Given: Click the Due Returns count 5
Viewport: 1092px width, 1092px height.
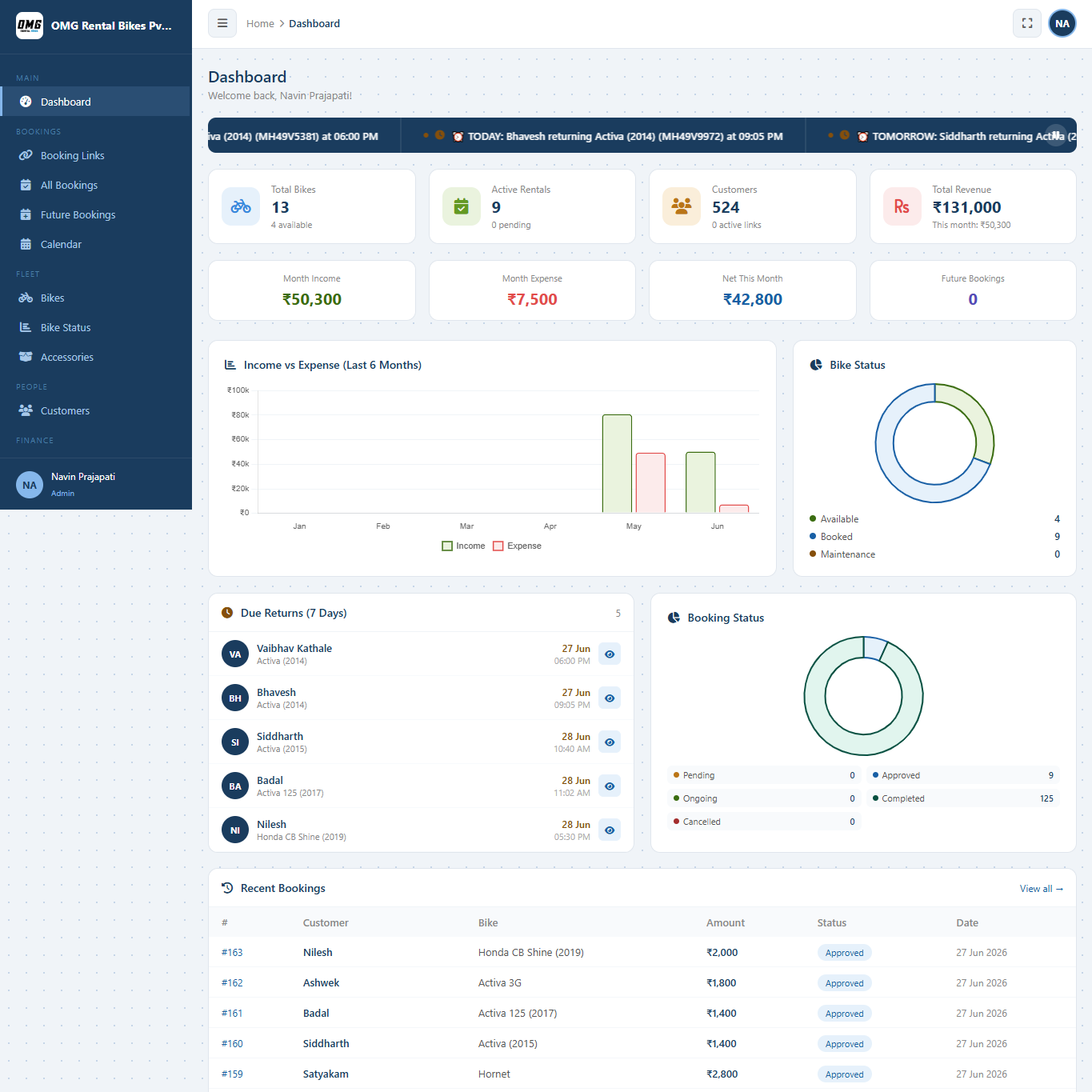Looking at the screenshot, I should (618, 614).
